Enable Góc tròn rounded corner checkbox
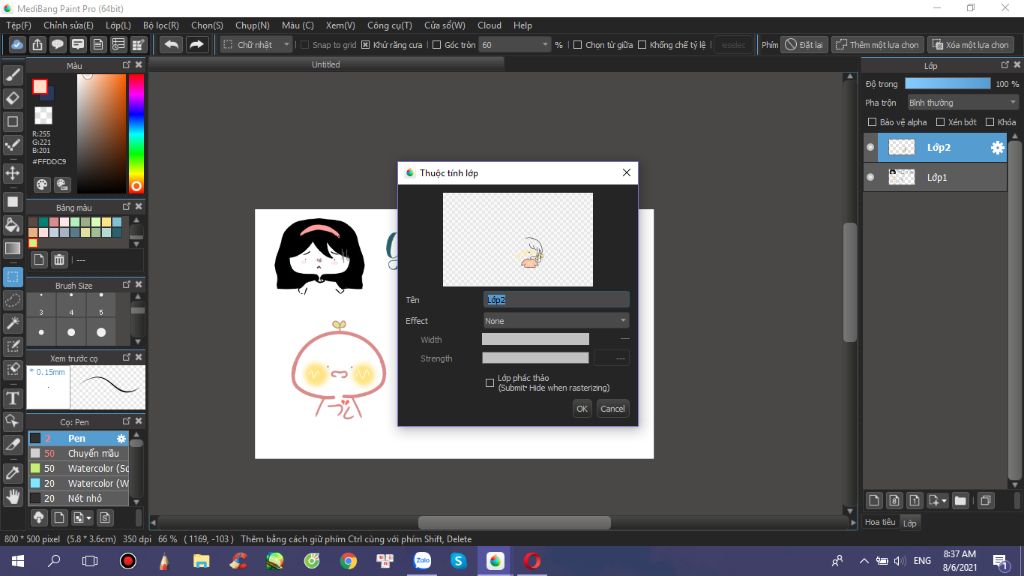Image resolution: width=1024 pixels, height=576 pixels. coord(437,45)
